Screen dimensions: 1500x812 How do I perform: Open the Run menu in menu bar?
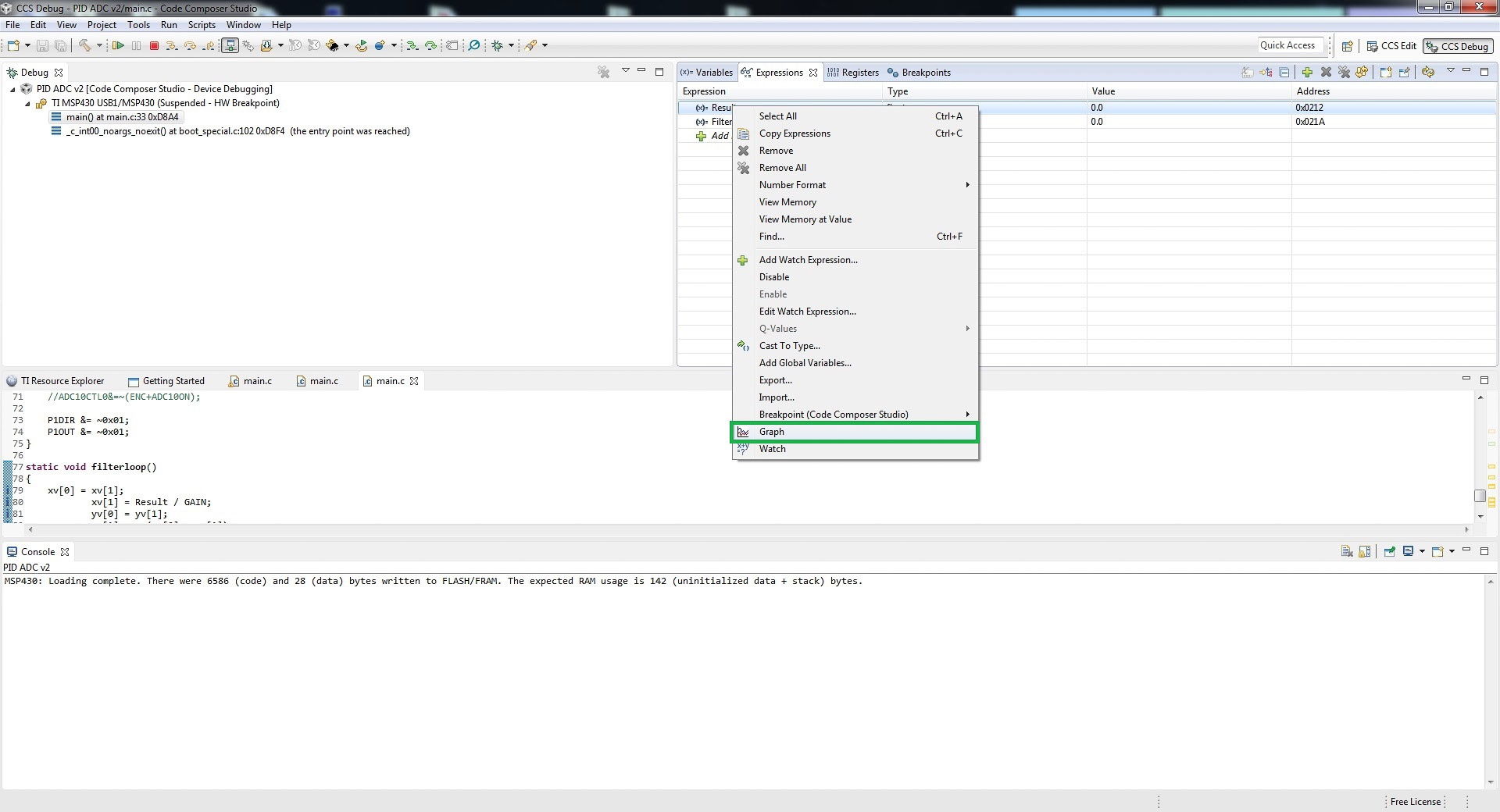(169, 25)
